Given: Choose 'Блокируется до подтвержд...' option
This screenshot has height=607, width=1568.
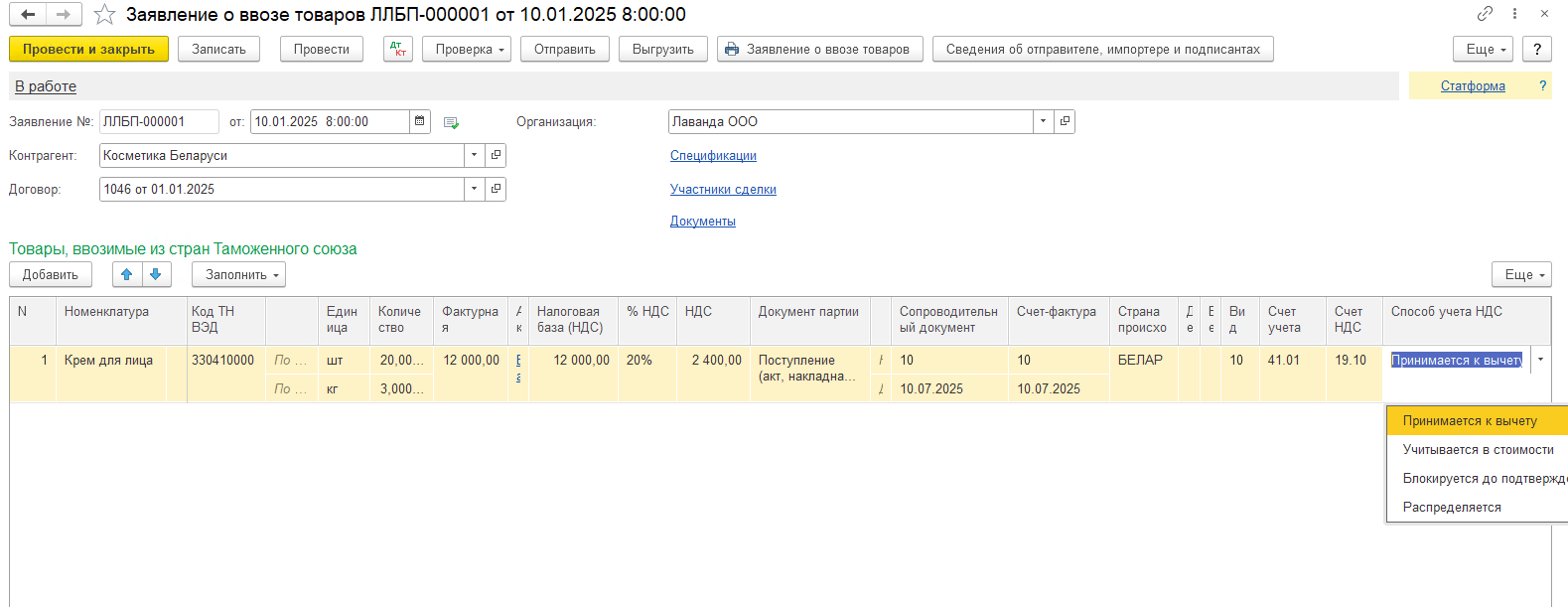Looking at the screenshot, I should point(1477,478).
